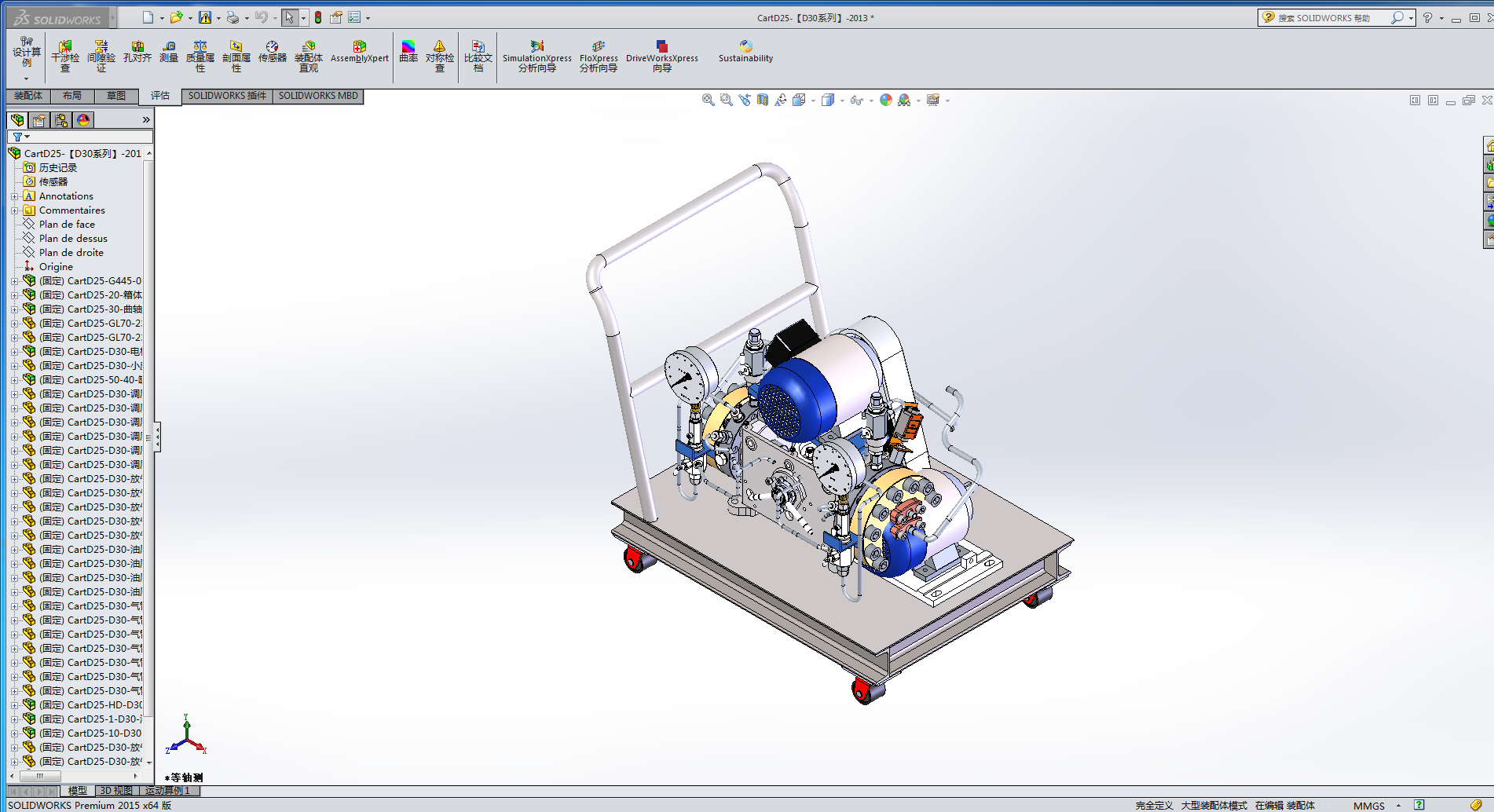Expand the Annotations tree node

[14, 196]
